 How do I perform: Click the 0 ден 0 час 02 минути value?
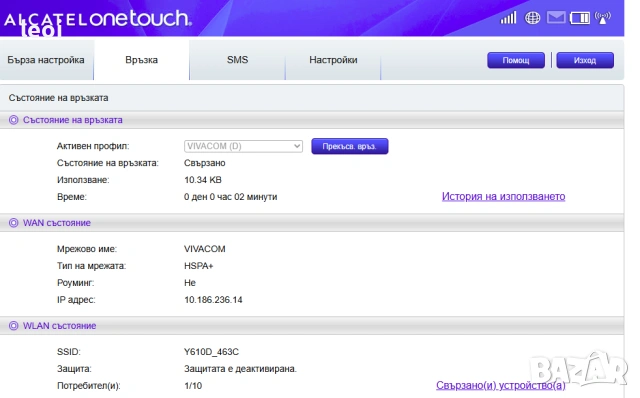[x=231, y=197]
